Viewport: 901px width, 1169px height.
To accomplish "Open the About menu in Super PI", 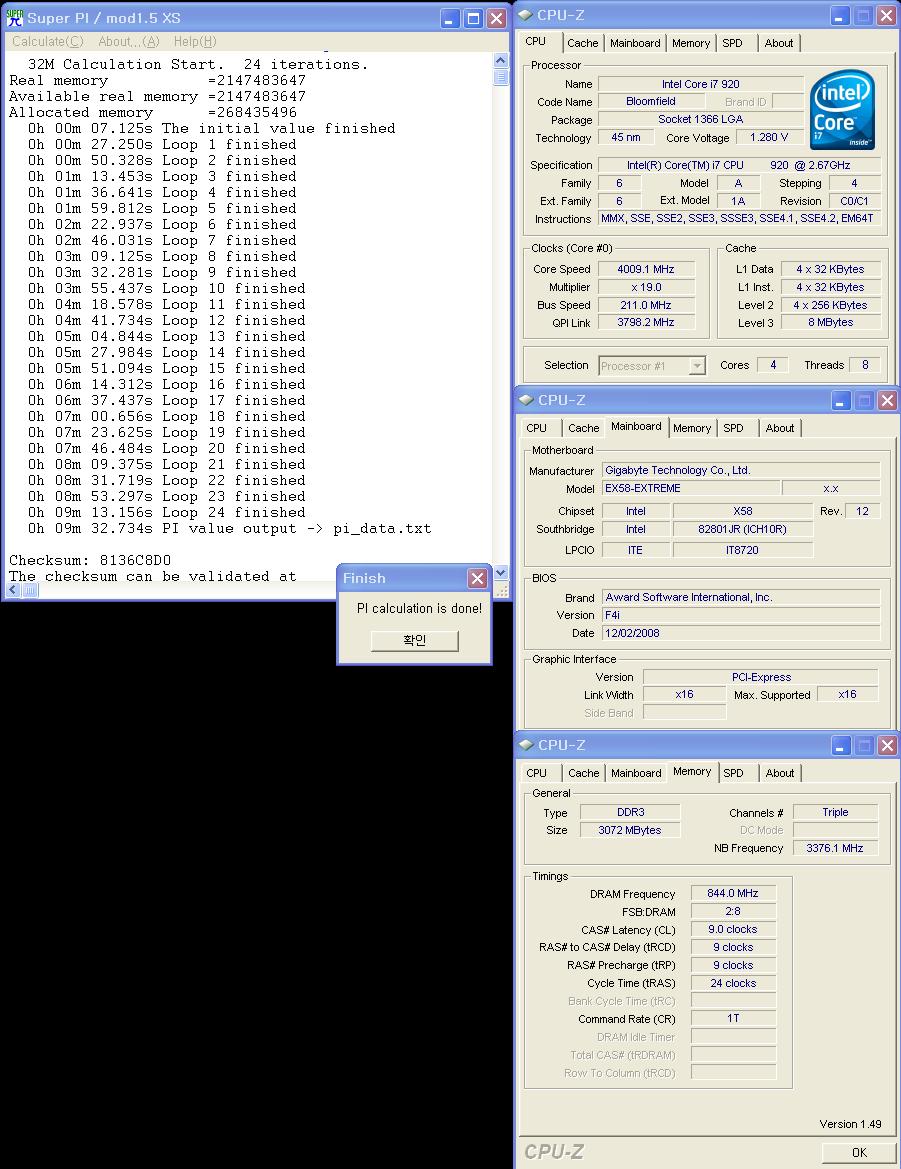I will pos(129,42).
